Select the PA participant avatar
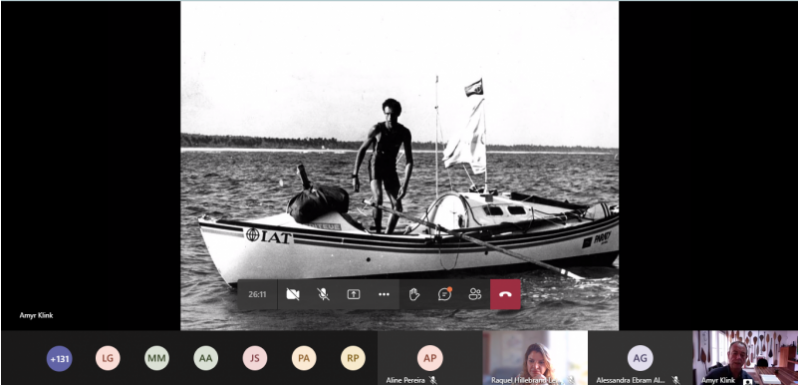Screen dimensions: 800x385 click(304, 358)
